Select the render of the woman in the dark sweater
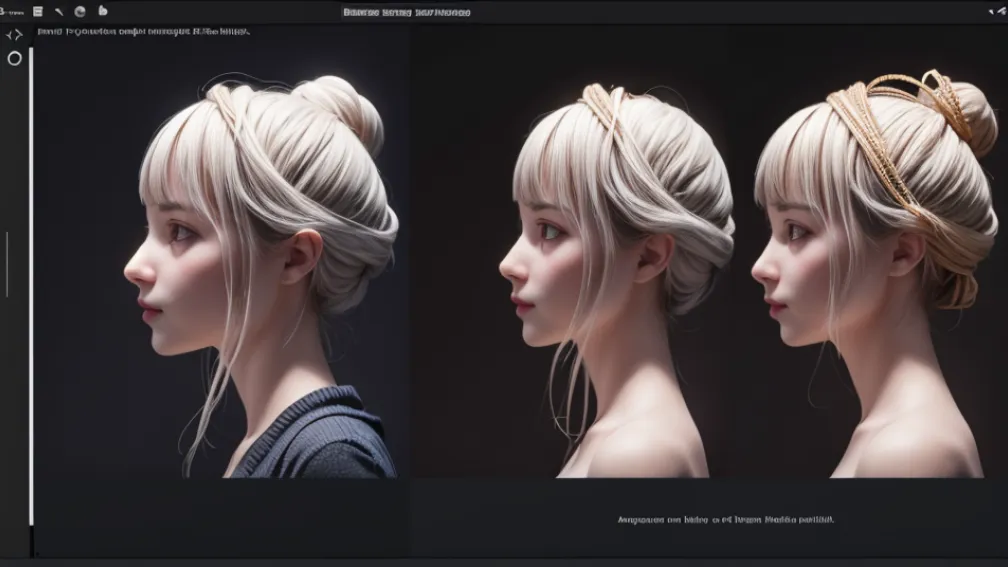 (x=260, y=276)
